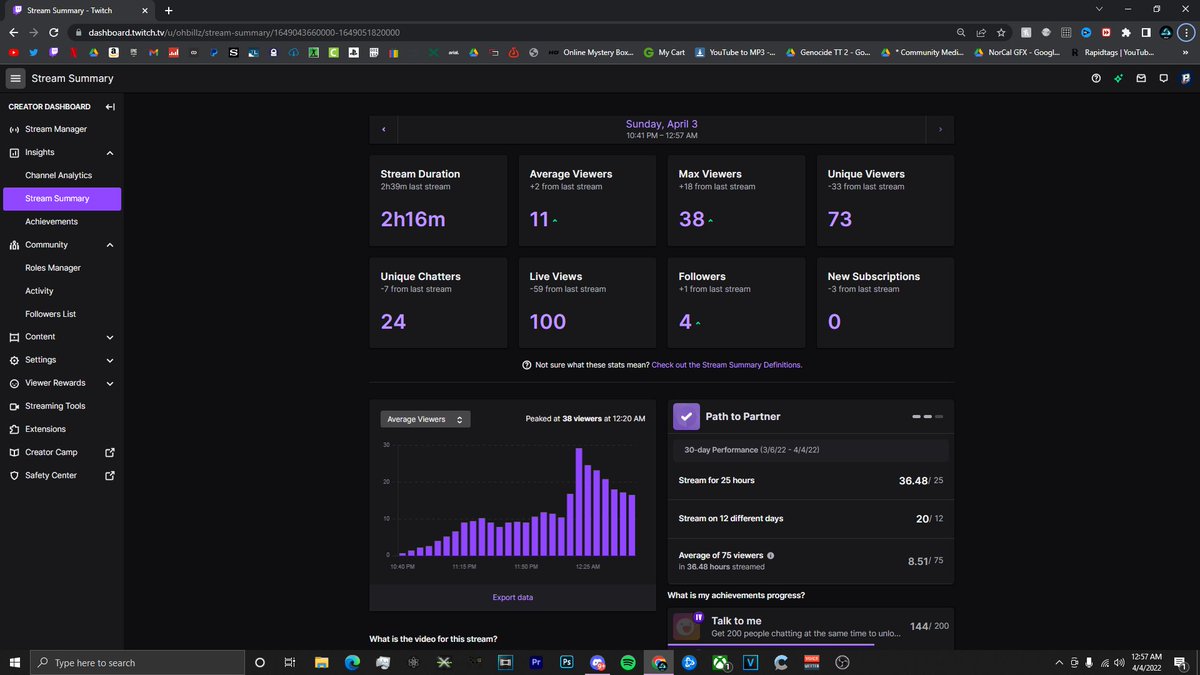Open Followers List

tap(62, 314)
